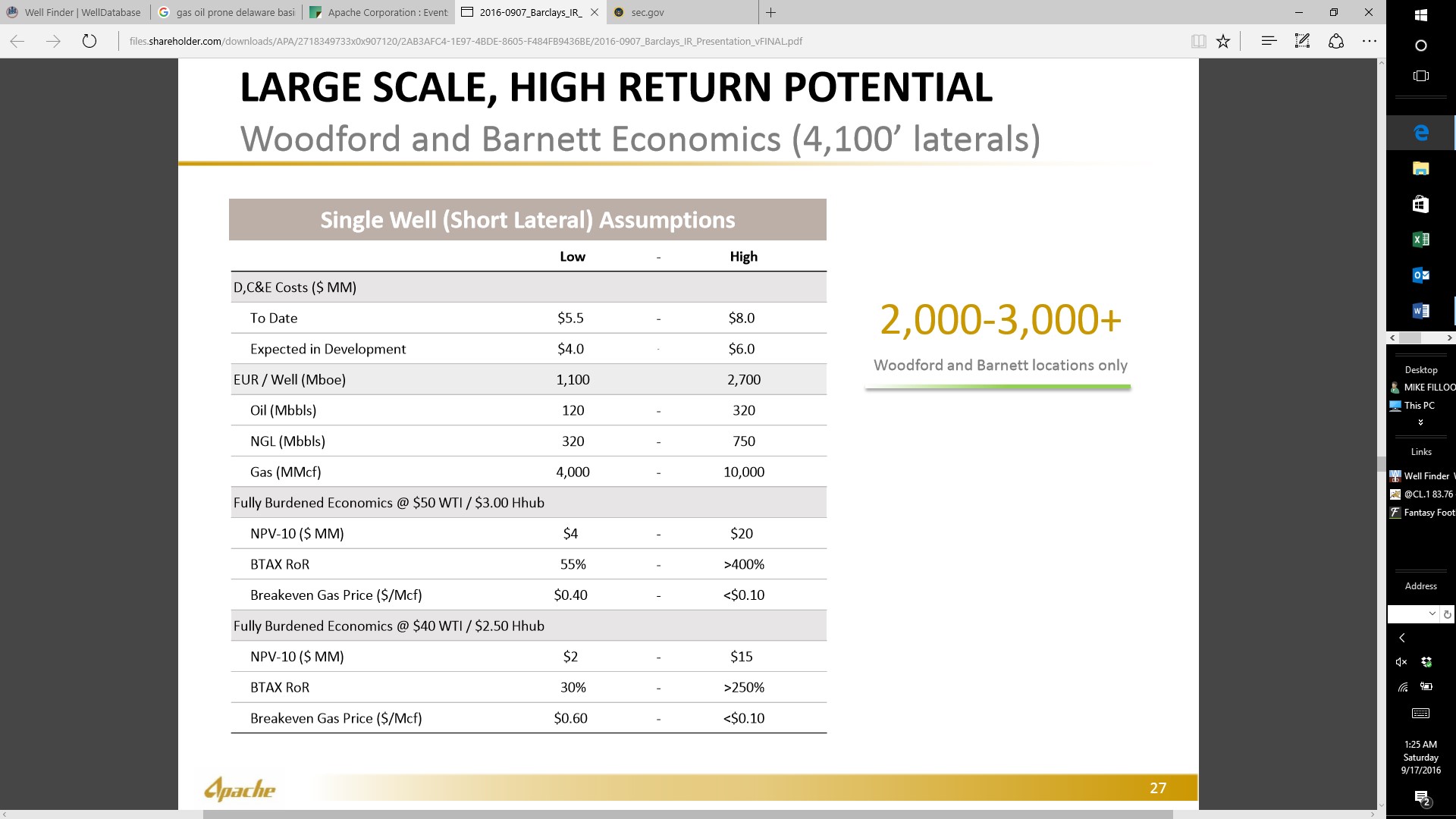Show hidden tray icons chevron

click(1402, 638)
